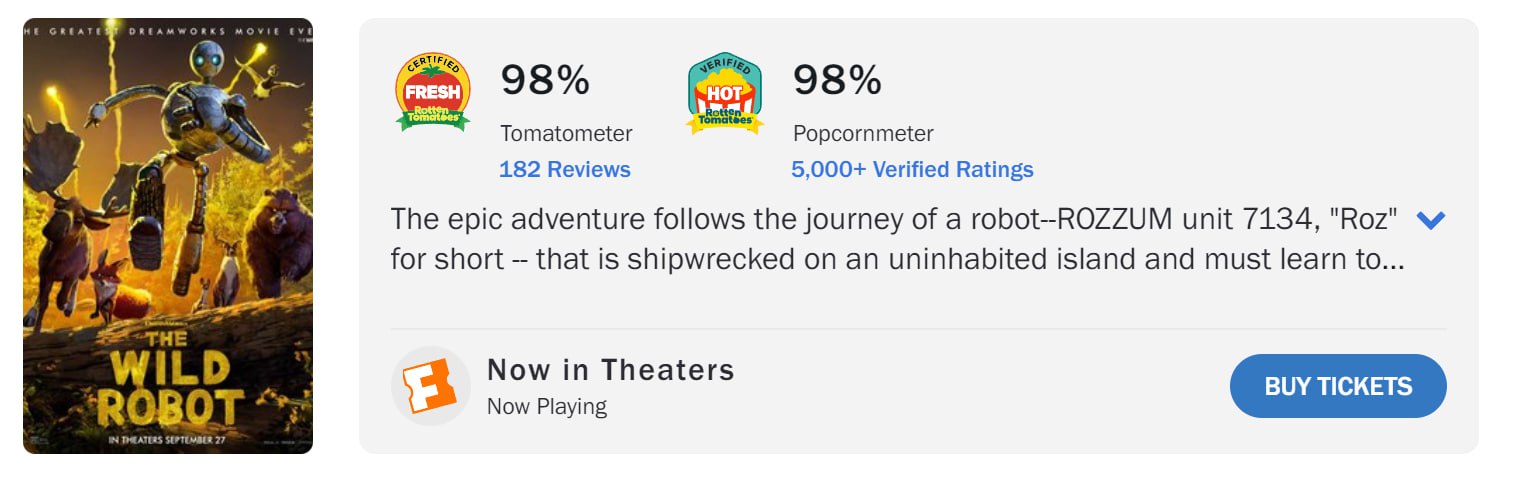
Task: Click the Popcornmeter 98% score
Action: point(837,80)
